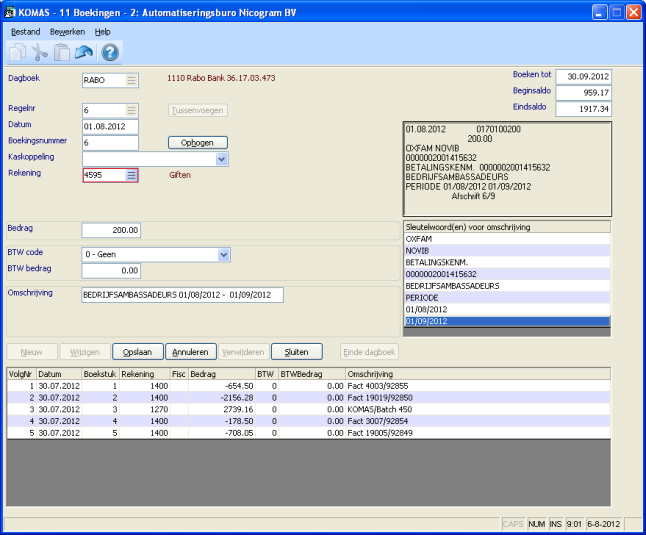Click the Boekstuk column header
Viewport: 646px width, 535px height.
coord(101,374)
